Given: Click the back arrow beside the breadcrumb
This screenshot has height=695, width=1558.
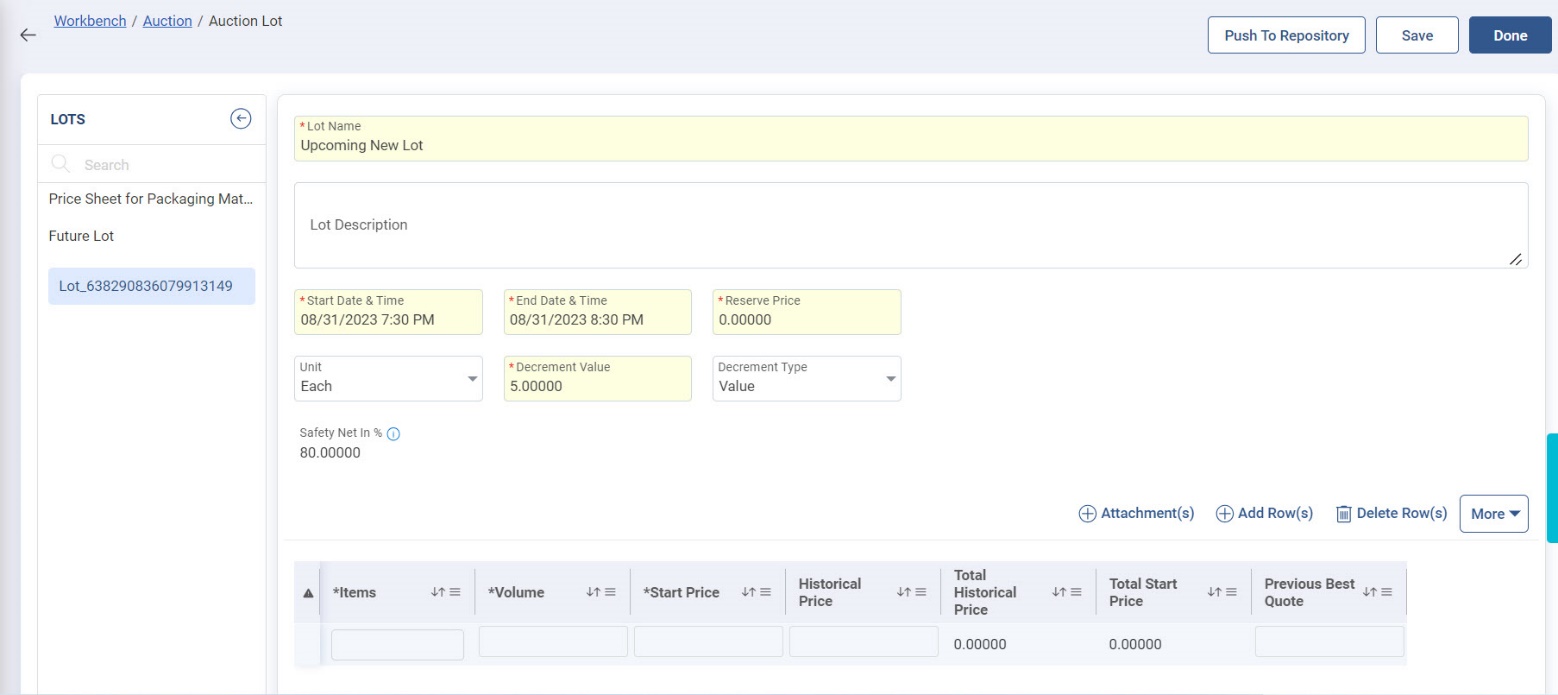Looking at the screenshot, I should (28, 35).
